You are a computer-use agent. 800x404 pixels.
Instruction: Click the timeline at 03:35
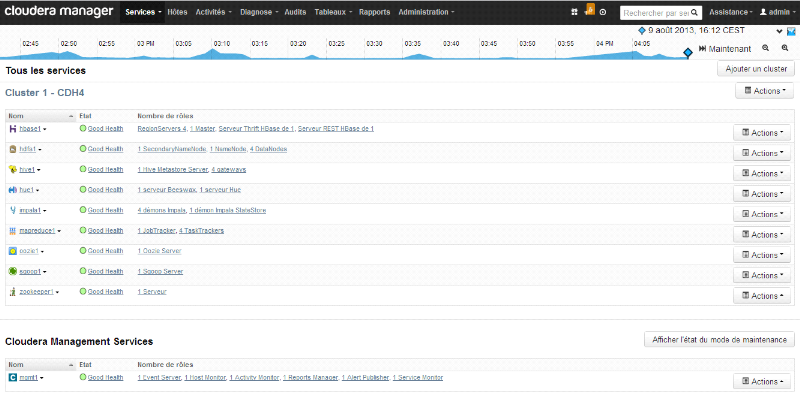(x=413, y=44)
